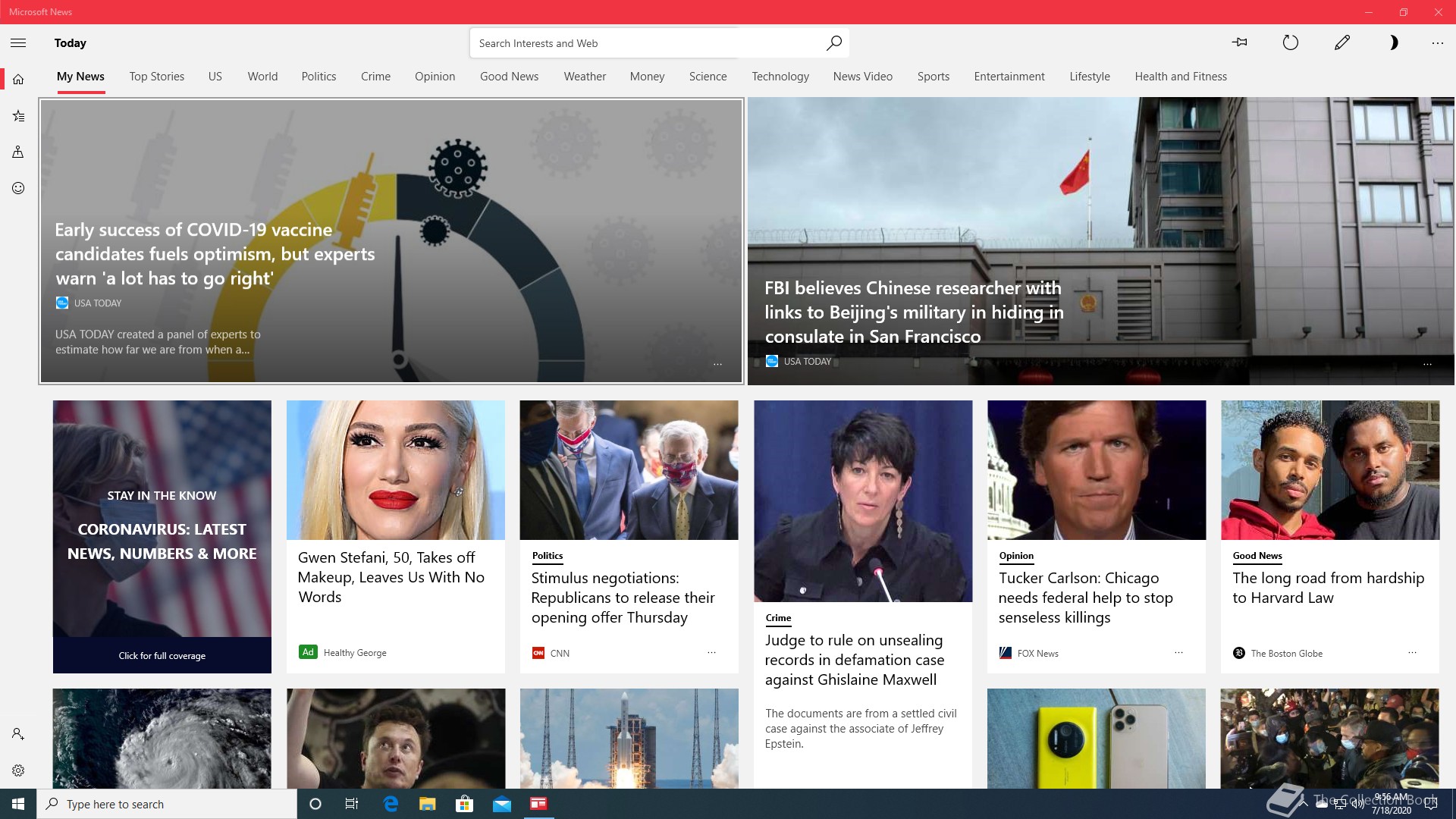Open the Weather tab
The width and height of the screenshot is (1456, 819).
[x=585, y=77]
